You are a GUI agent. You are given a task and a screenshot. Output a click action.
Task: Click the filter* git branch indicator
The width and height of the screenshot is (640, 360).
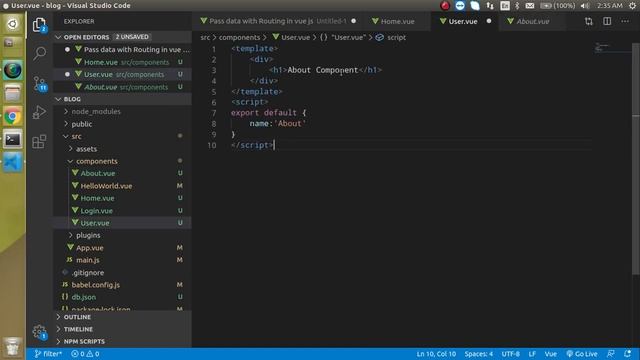coord(48,354)
